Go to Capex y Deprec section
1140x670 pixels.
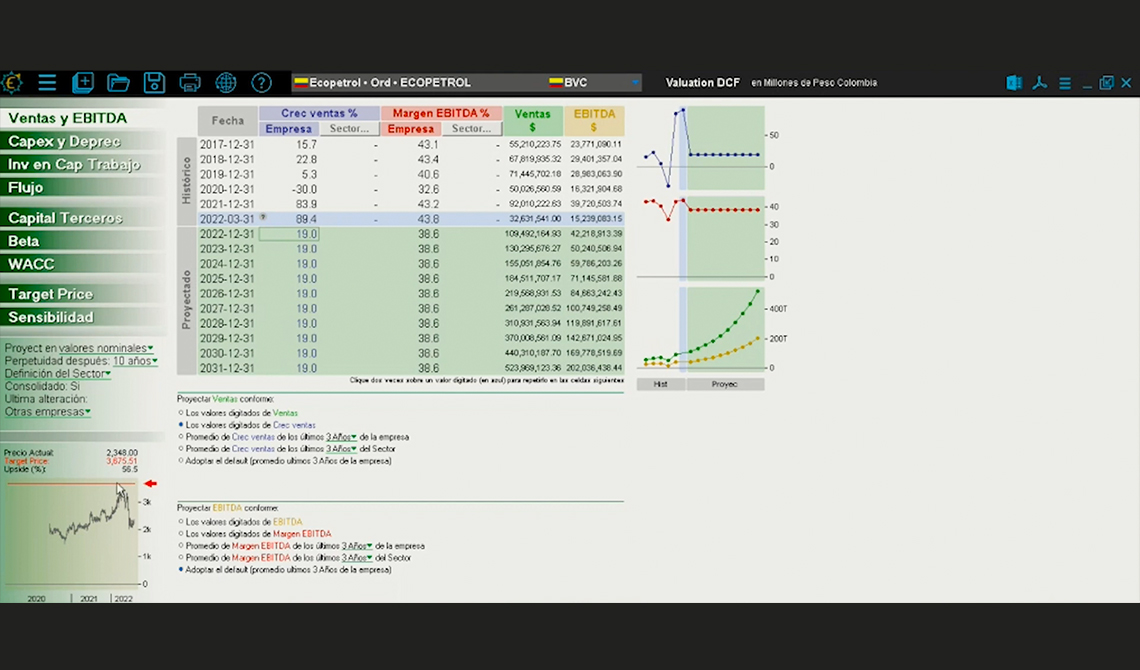click(82, 141)
